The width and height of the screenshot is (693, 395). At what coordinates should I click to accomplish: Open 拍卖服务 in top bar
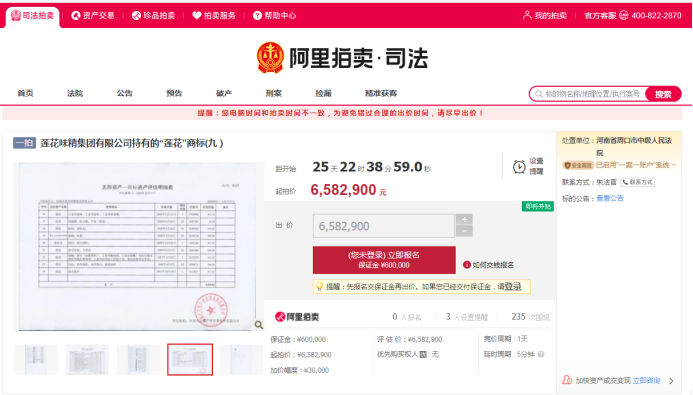pos(214,16)
